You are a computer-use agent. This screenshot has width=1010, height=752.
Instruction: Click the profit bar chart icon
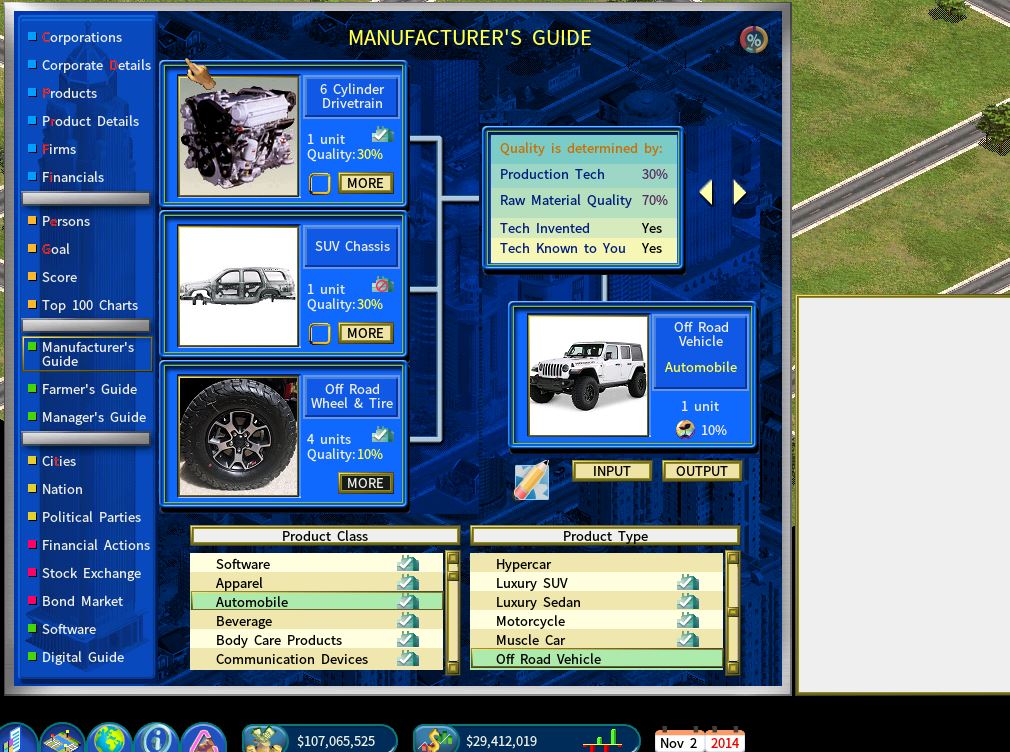(603, 741)
